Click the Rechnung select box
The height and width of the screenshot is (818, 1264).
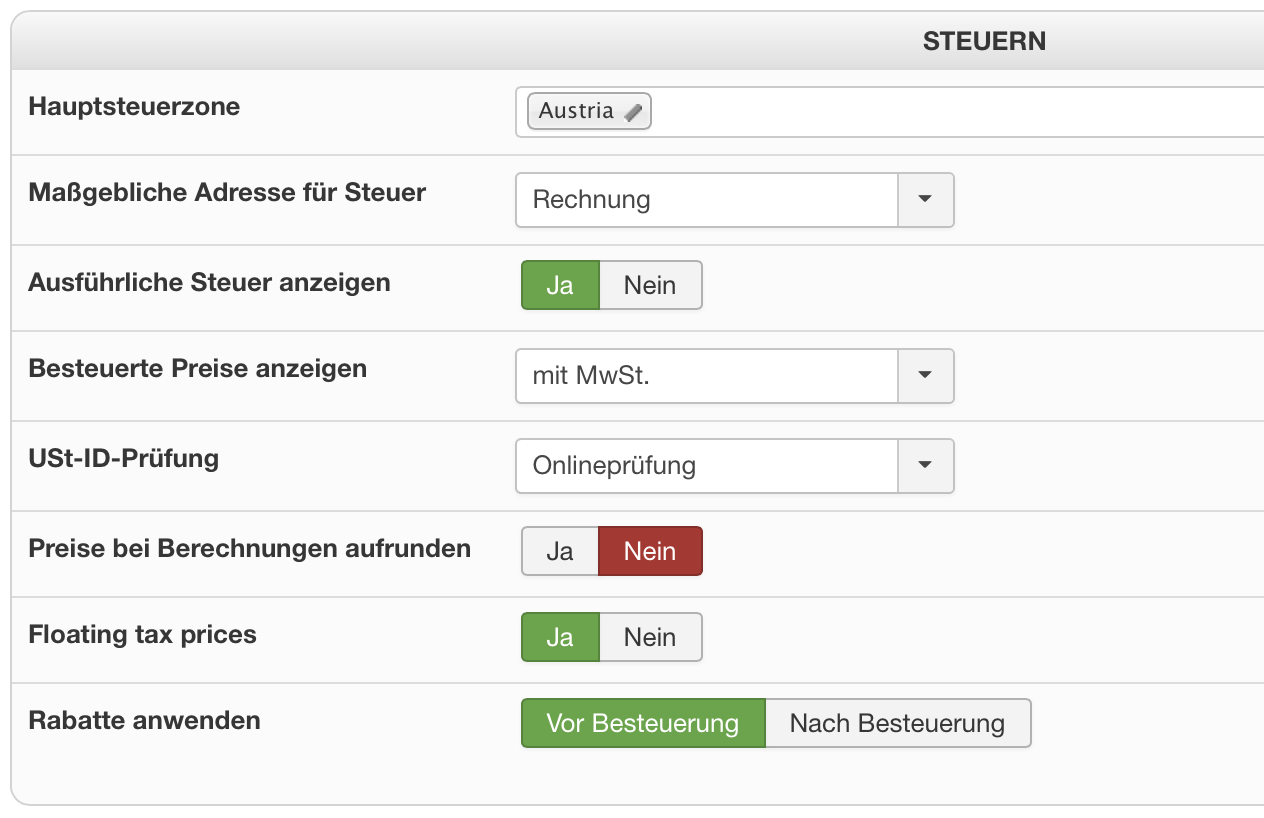706,200
